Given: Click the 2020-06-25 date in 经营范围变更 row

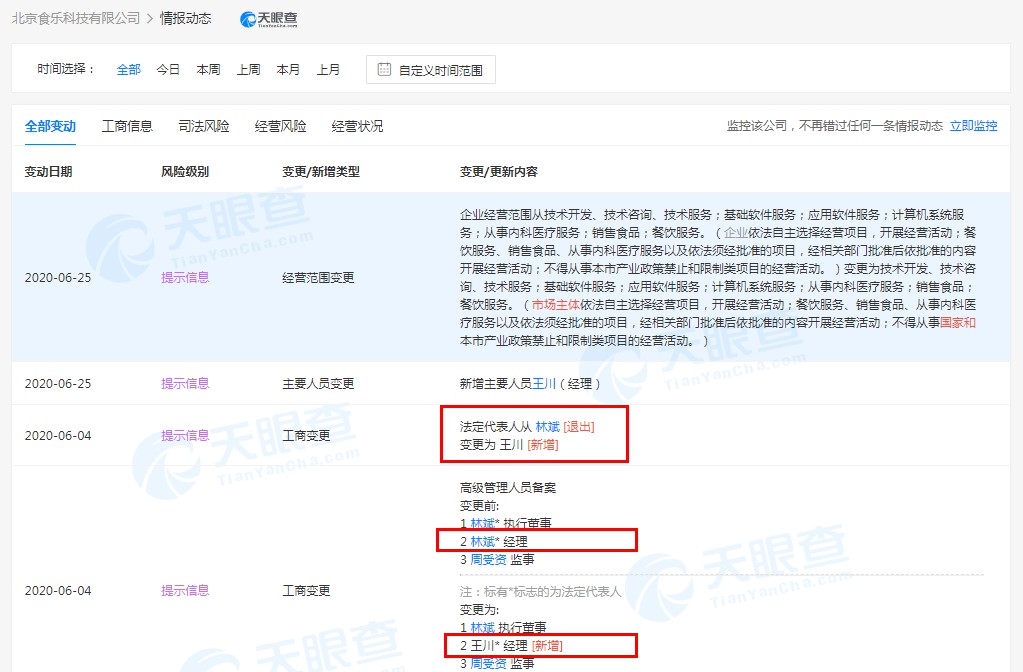Looking at the screenshot, I should pyautogui.click(x=58, y=277).
